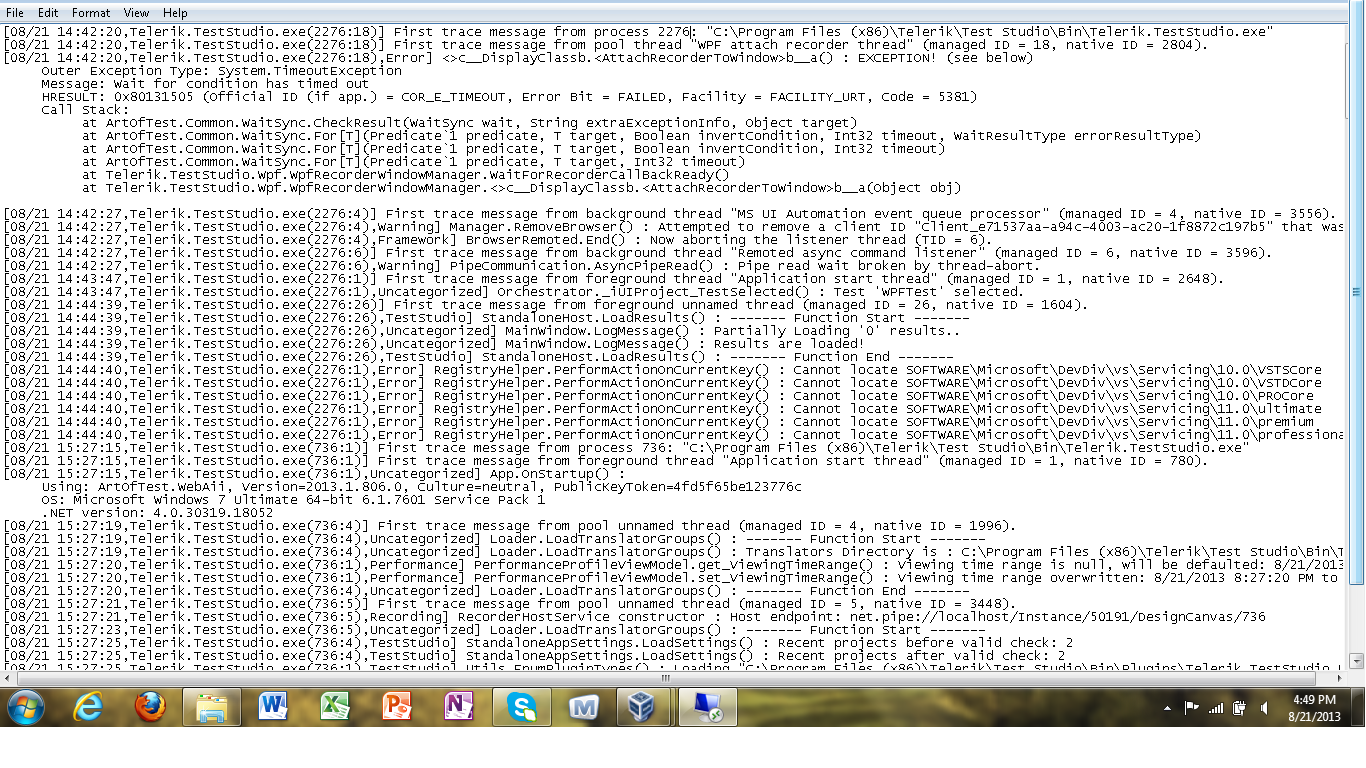Click the "HRESULT: 0x80131505" line
1366x768 pixels.
[509, 97]
